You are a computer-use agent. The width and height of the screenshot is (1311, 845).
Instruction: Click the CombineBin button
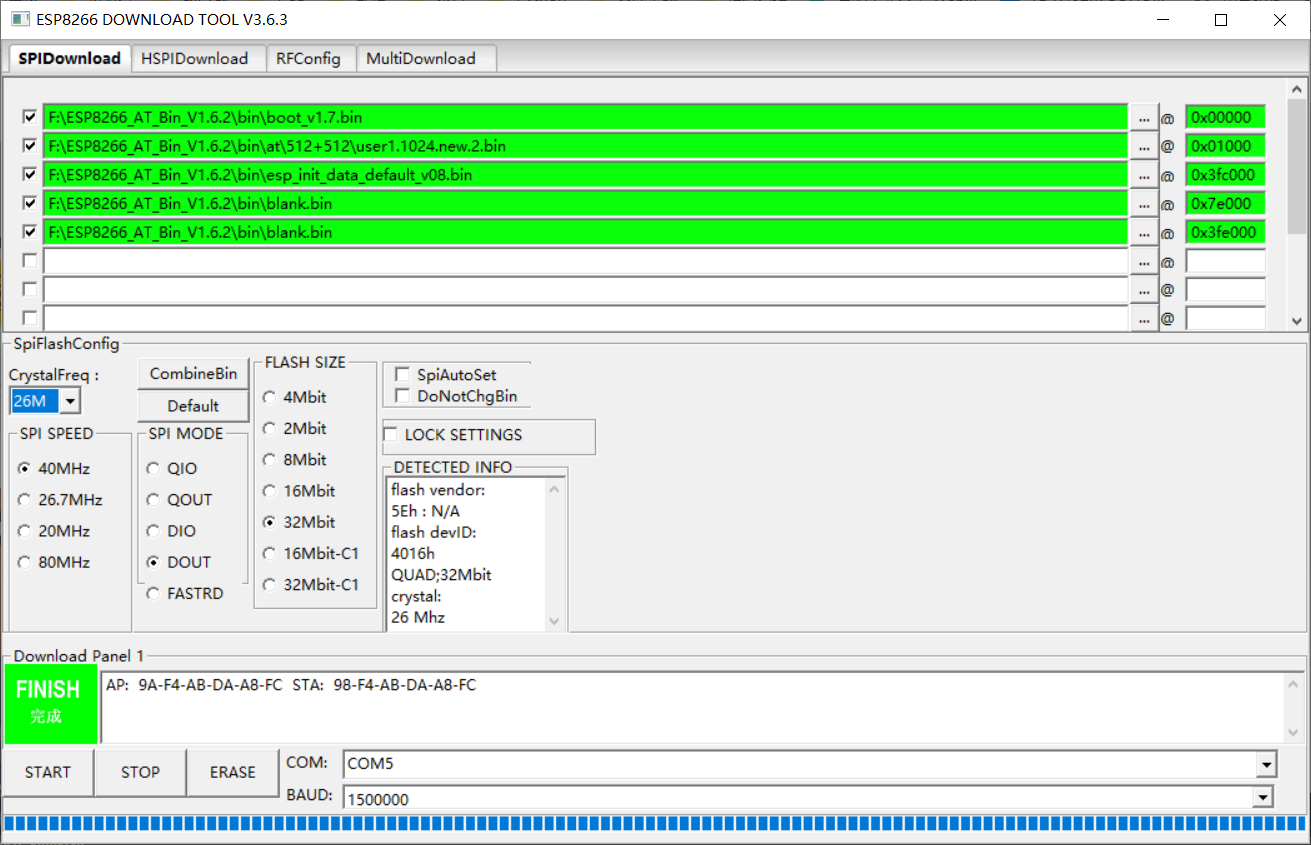tap(193, 373)
